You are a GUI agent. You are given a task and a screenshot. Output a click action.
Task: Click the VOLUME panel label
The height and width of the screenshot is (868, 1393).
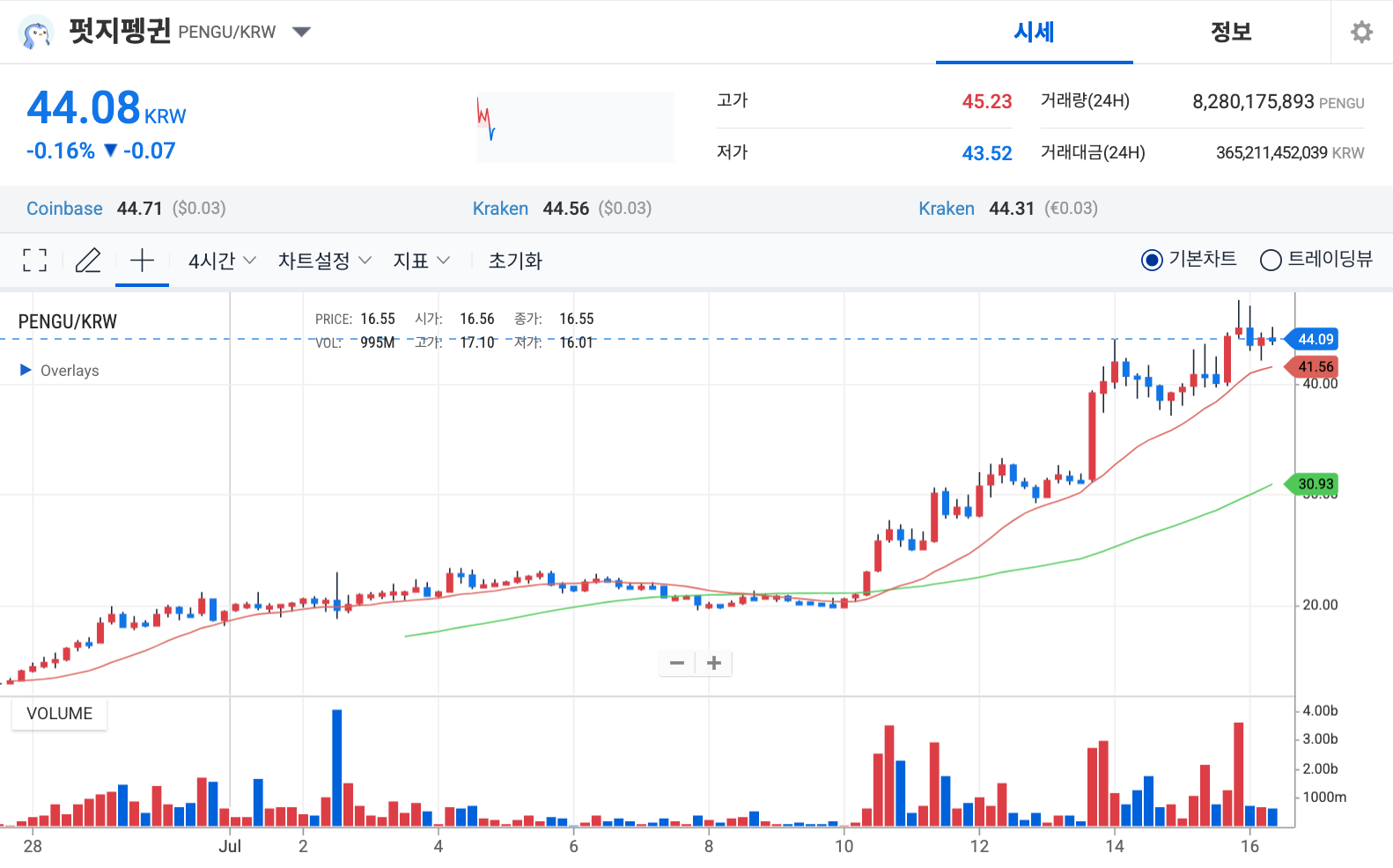coord(59,714)
